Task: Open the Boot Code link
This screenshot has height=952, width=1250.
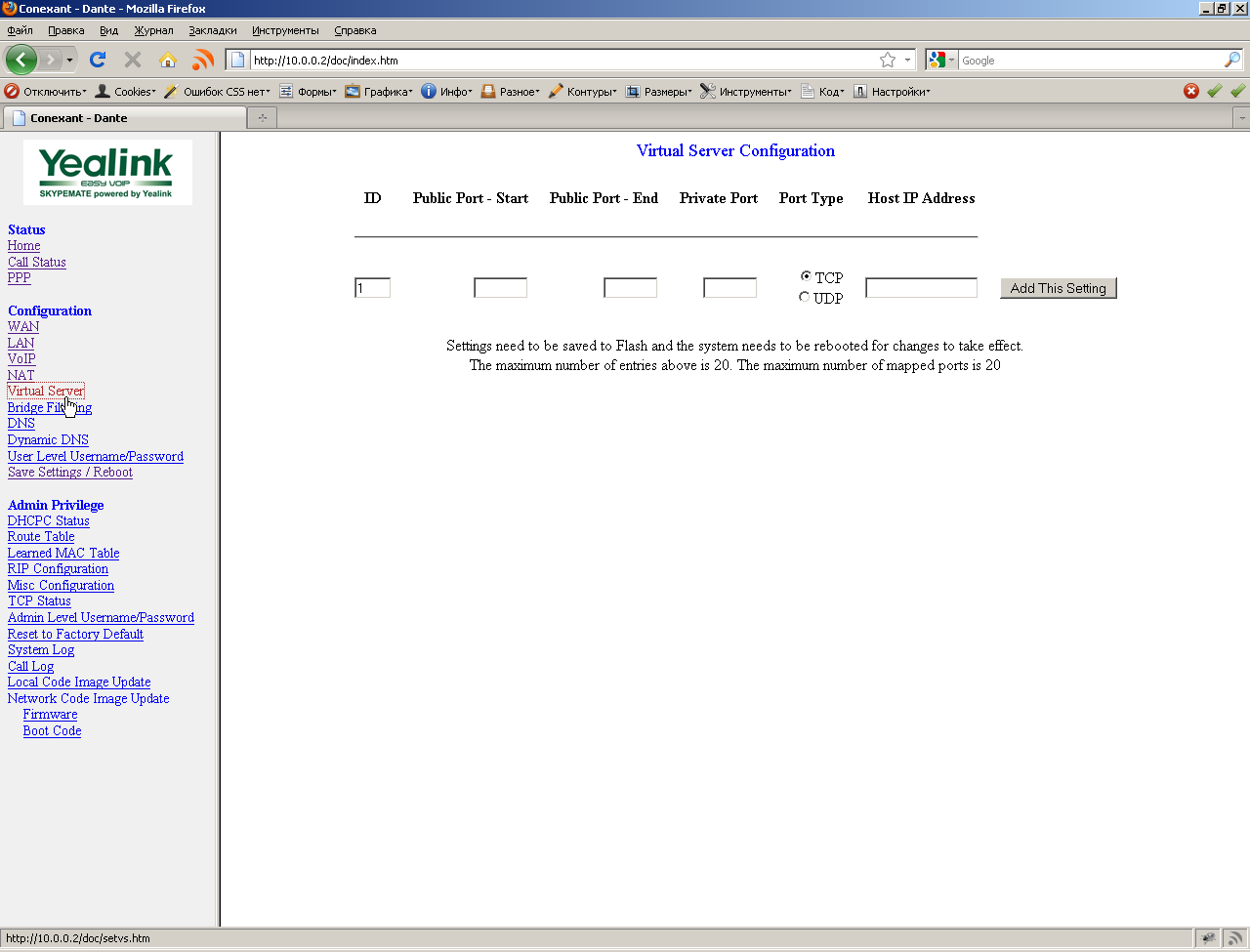Action: (x=53, y=730)
